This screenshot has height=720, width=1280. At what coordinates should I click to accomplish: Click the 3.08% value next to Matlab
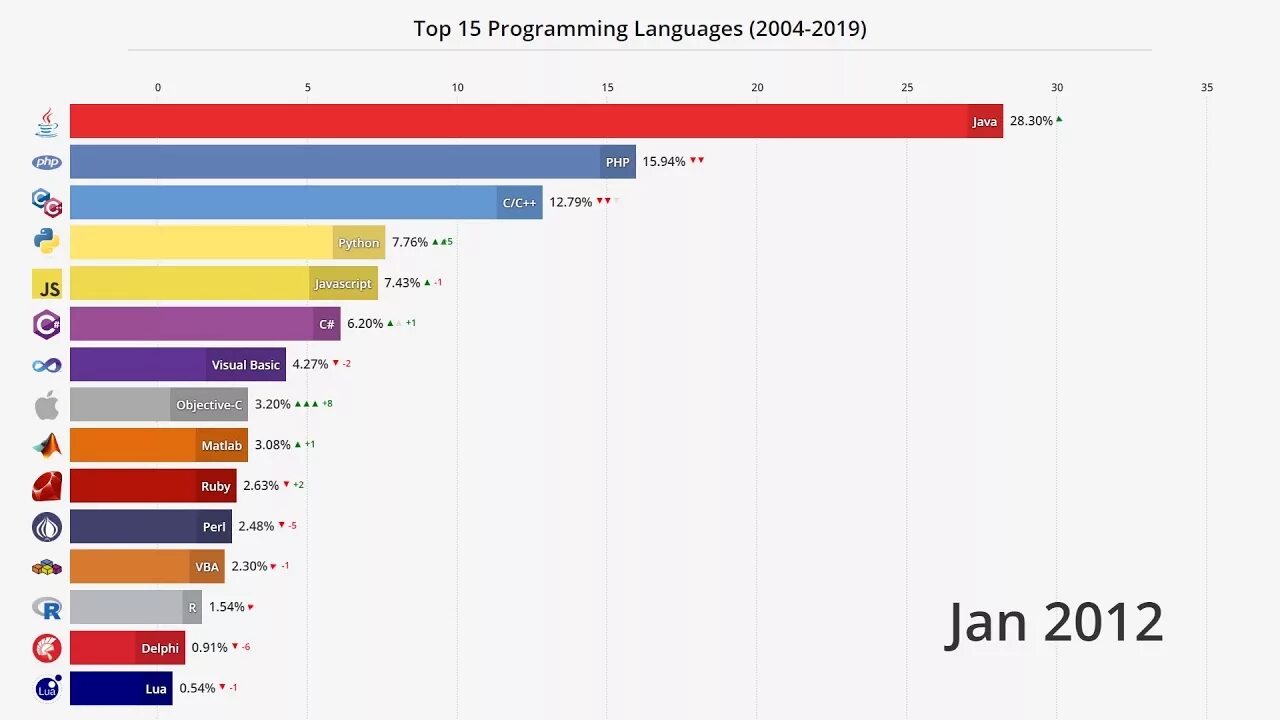272,445
